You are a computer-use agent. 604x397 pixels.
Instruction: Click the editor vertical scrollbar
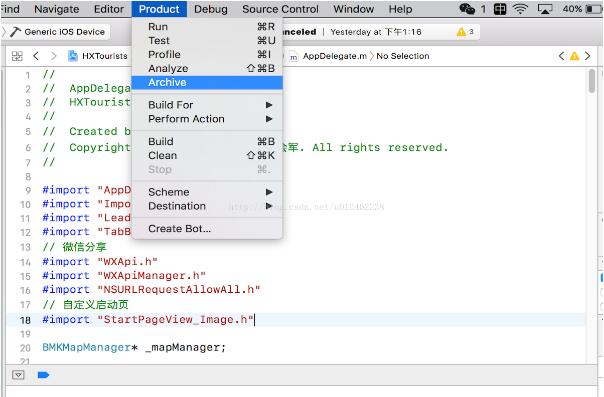[x=592, y=80]
